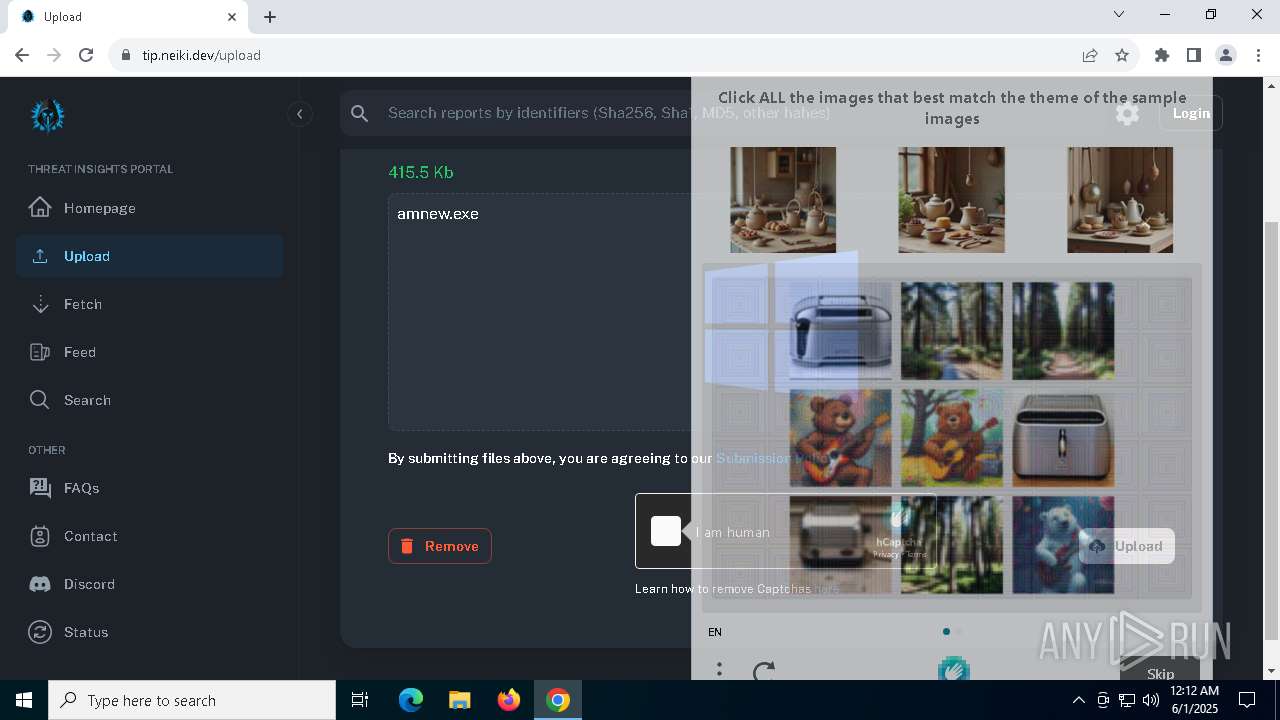Click the Neiki portal logo

tap(47, 115)
